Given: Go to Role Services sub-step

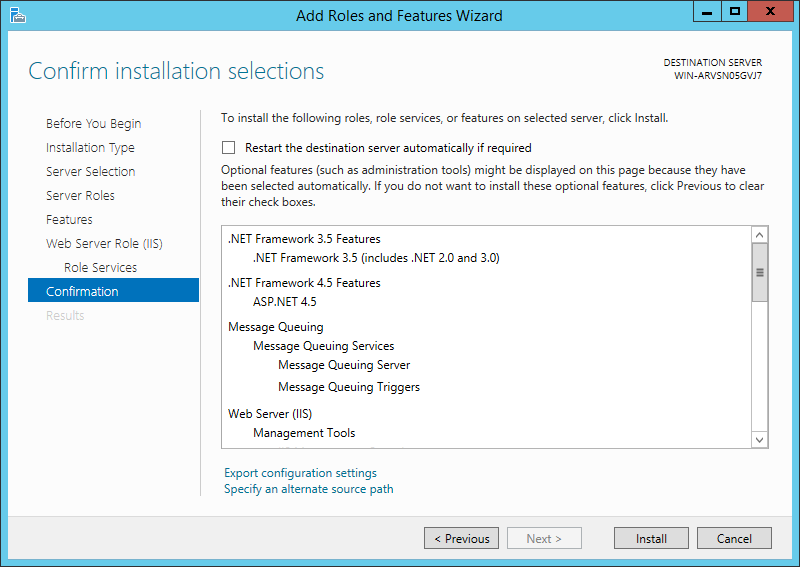Looking at the screenshot, I should (x=100, y=268).
